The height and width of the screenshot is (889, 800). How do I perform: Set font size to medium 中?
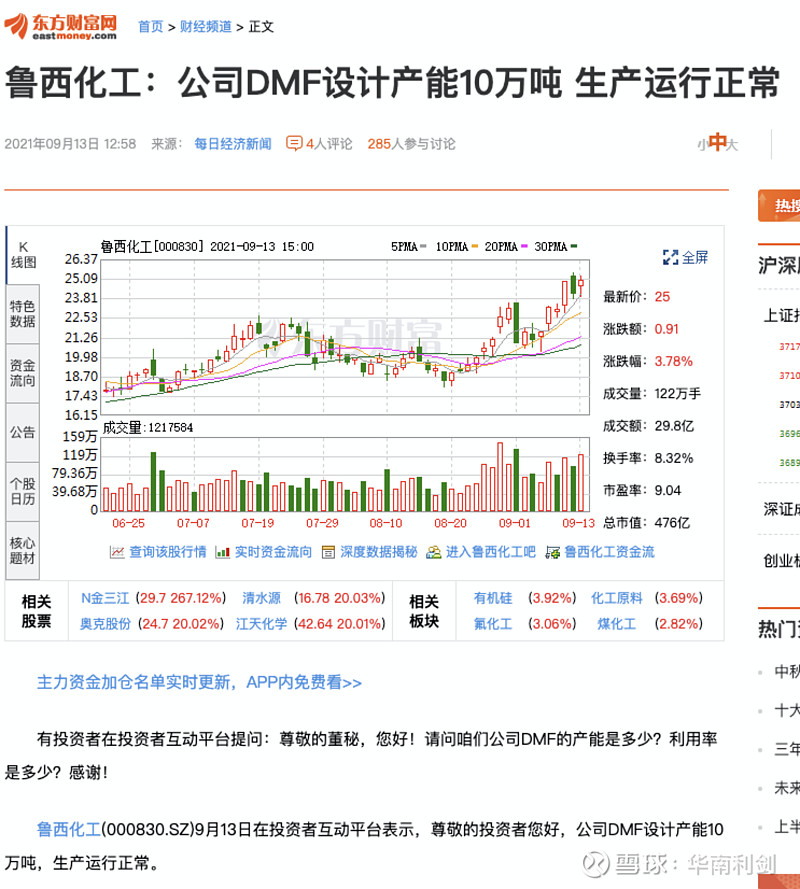717,142
